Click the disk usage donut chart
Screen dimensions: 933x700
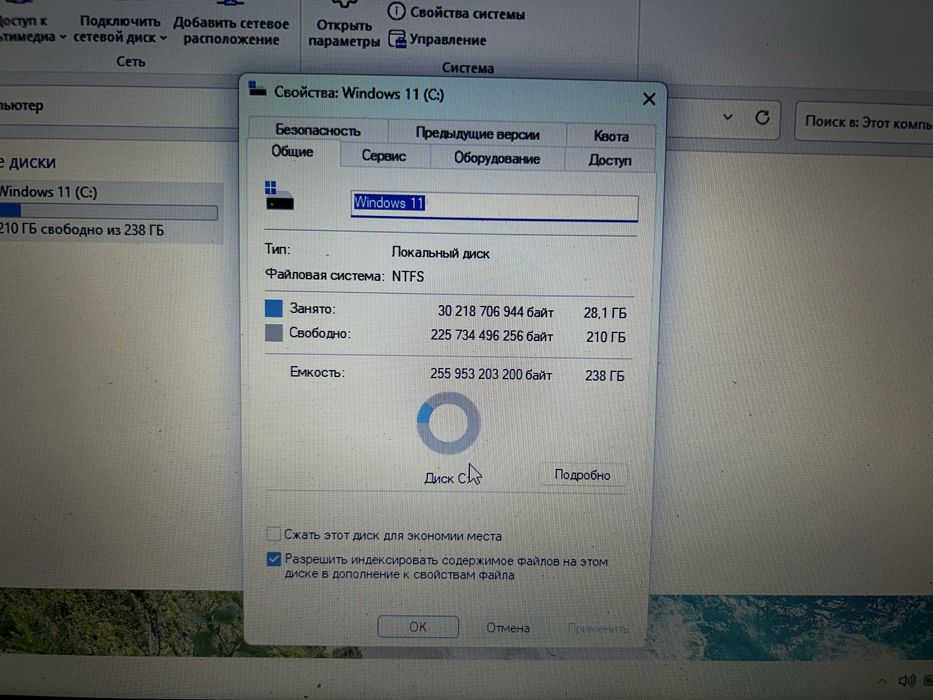coord(448,423)
